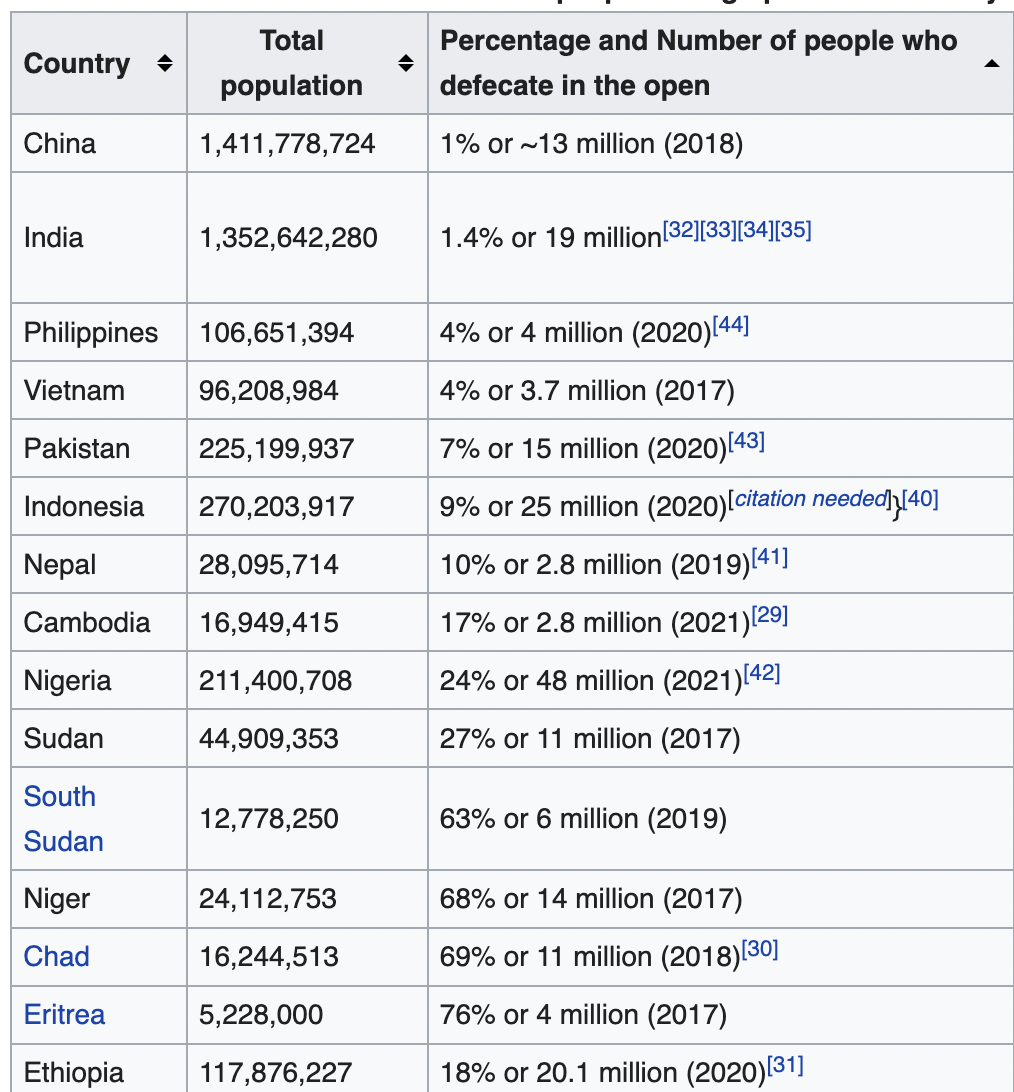Sort table by Country column arrows
Screen dimensions: 1014x1092
click(x=165, y=63)
